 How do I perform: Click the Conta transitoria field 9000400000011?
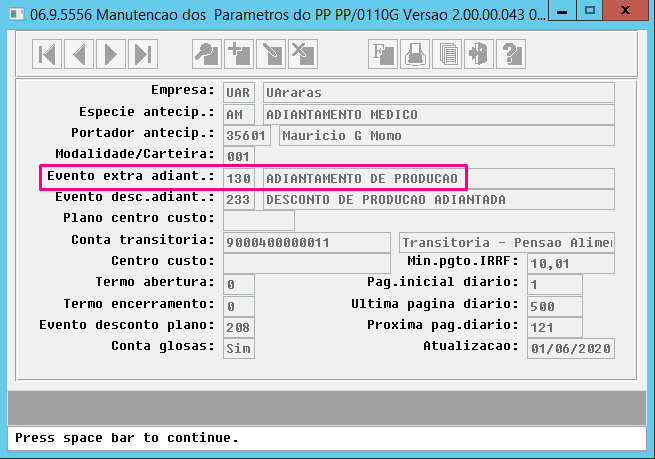tap(307, 243)
